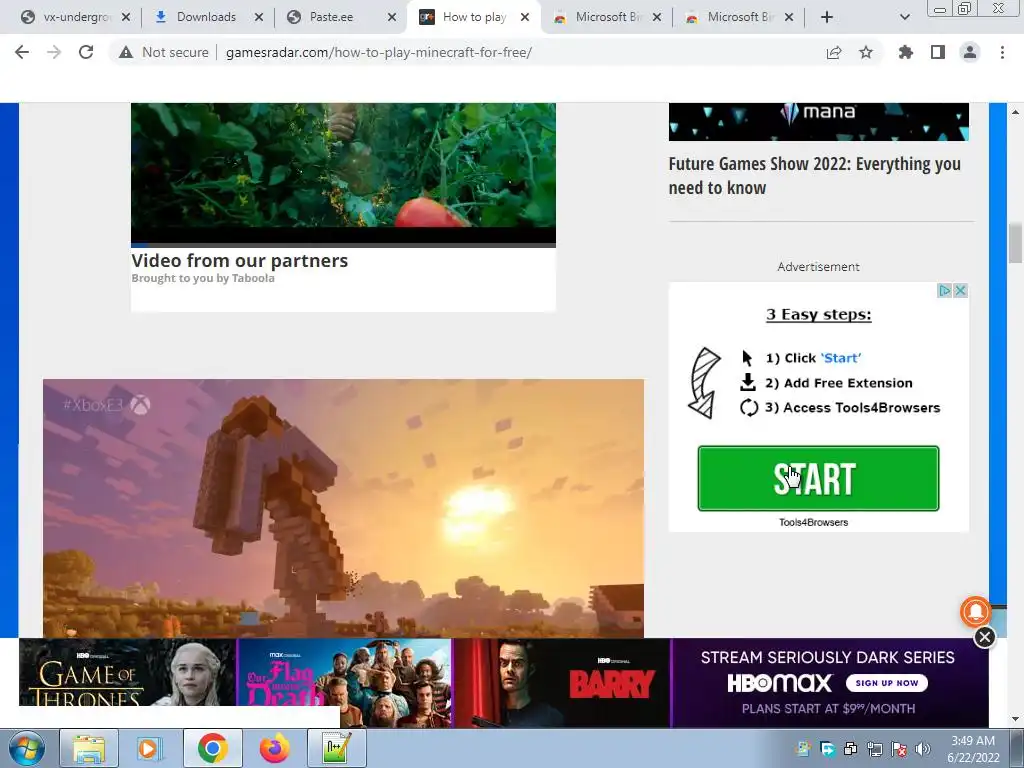Open the Notepad++ taskbar icon
Viewport: 1024px width, 768px height.
[x=337, y=748]
